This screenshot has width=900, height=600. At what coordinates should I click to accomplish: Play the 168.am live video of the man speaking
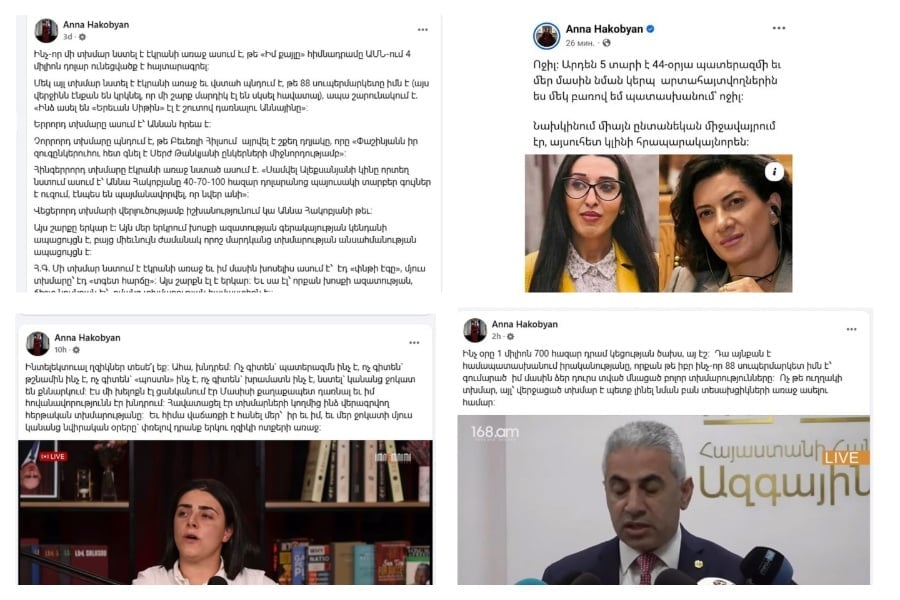tap(664, 500)
